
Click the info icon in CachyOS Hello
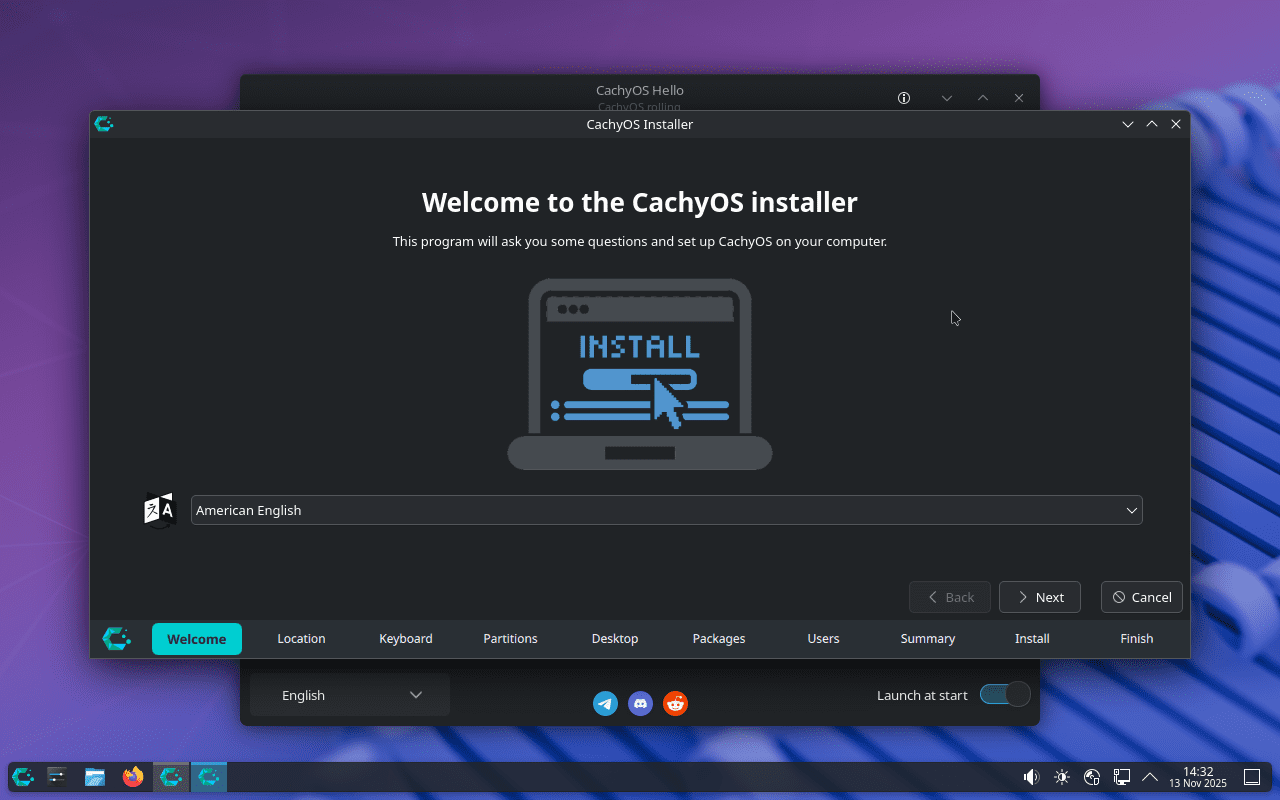tap(903, 98)
